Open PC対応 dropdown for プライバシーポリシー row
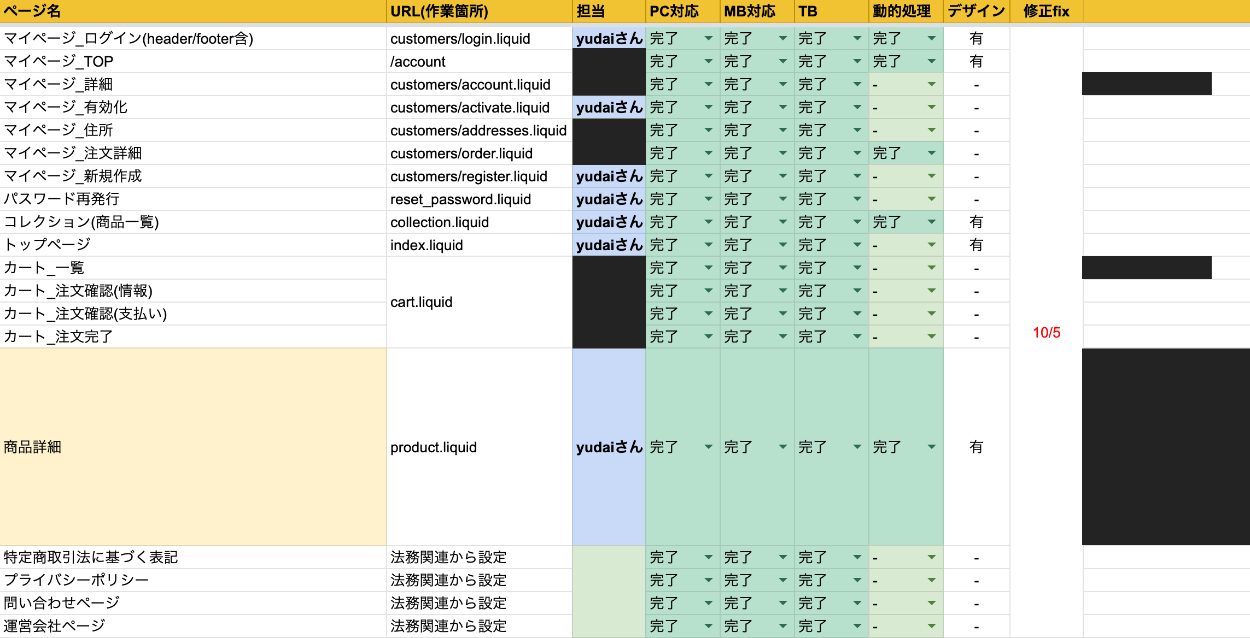This screenshot has width=1250, height=638. [x=709, y=580]
